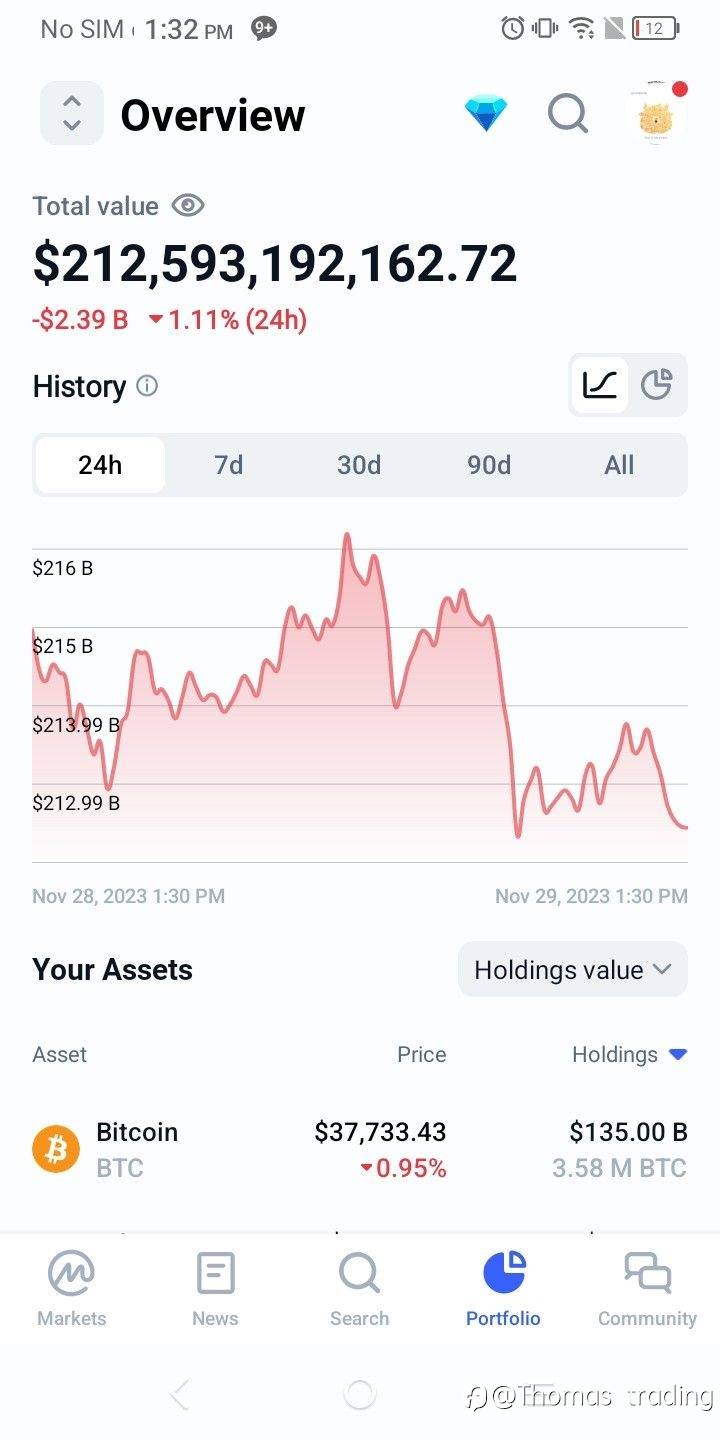Tap the Android back navigation arrow
The height and width of the screenshot is (1440, 720).
click(x=180, y=1394)
